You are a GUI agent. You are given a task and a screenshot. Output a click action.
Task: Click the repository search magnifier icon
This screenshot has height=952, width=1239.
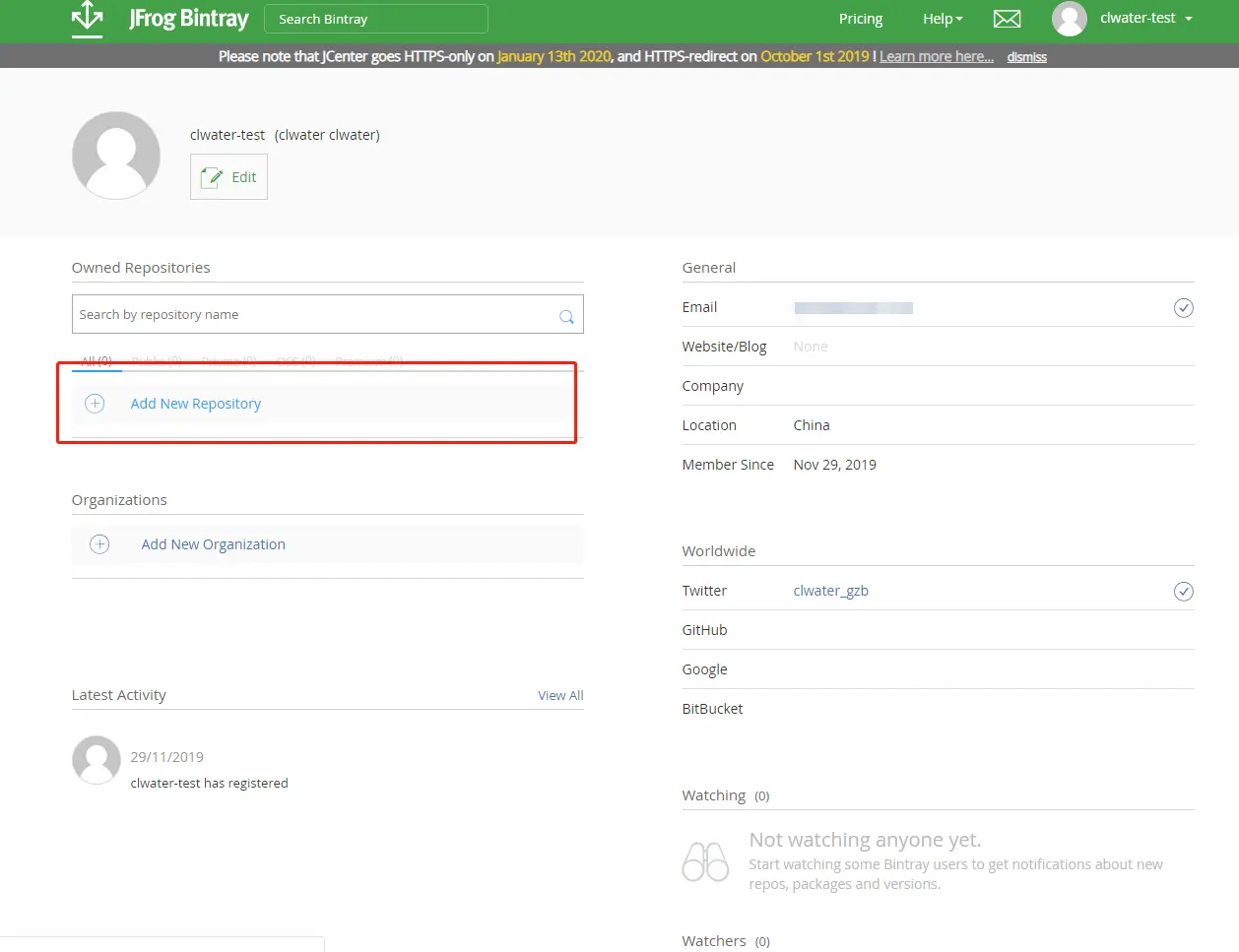tap(566, 316)
